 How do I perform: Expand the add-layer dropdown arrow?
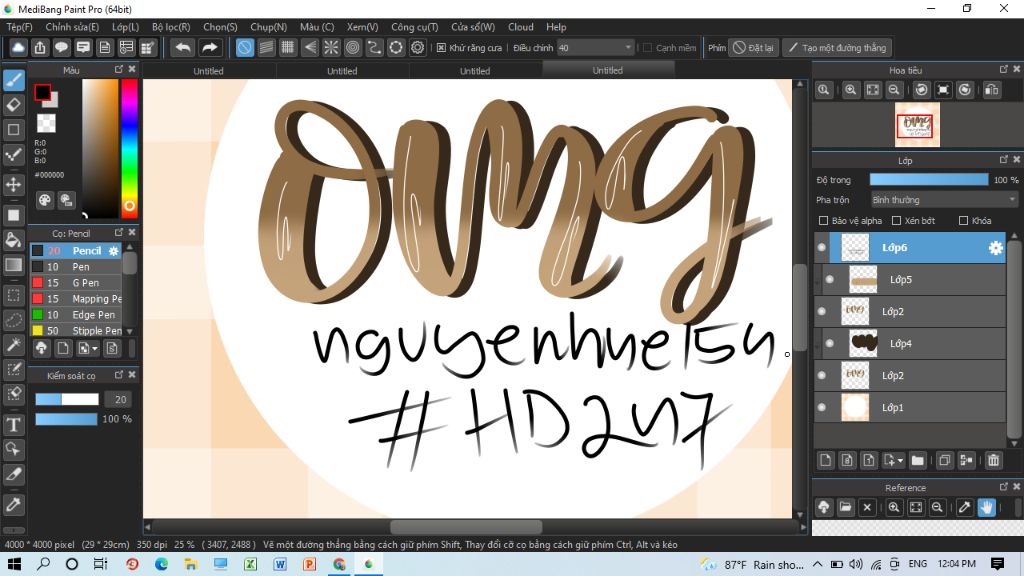(900, 461)
